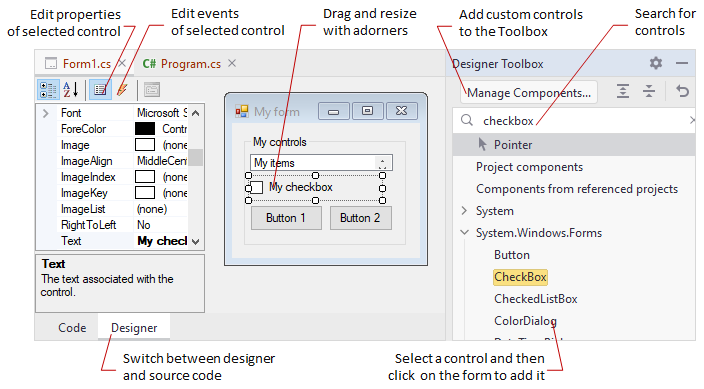The image size is (704, 389).
Task: Click the Manage Components button
Action: pyautogui.click(x=529, y=93)
